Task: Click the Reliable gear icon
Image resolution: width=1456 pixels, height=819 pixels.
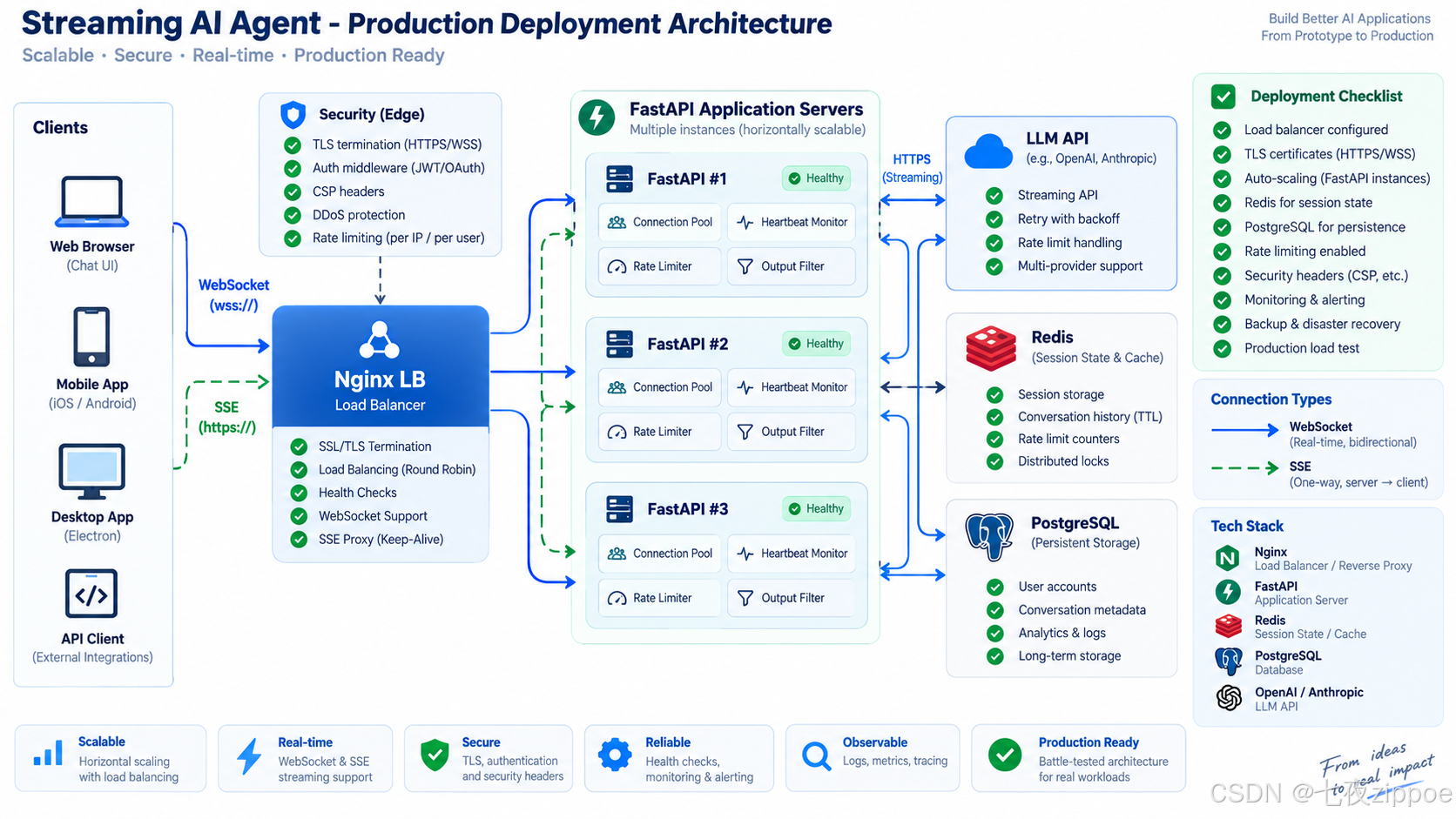Action: [615, 755]
